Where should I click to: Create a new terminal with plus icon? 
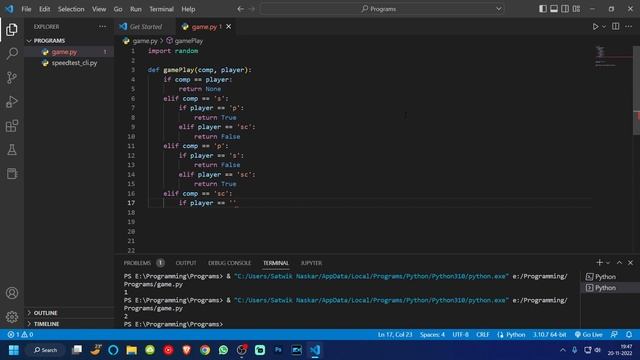click(599, 262)
